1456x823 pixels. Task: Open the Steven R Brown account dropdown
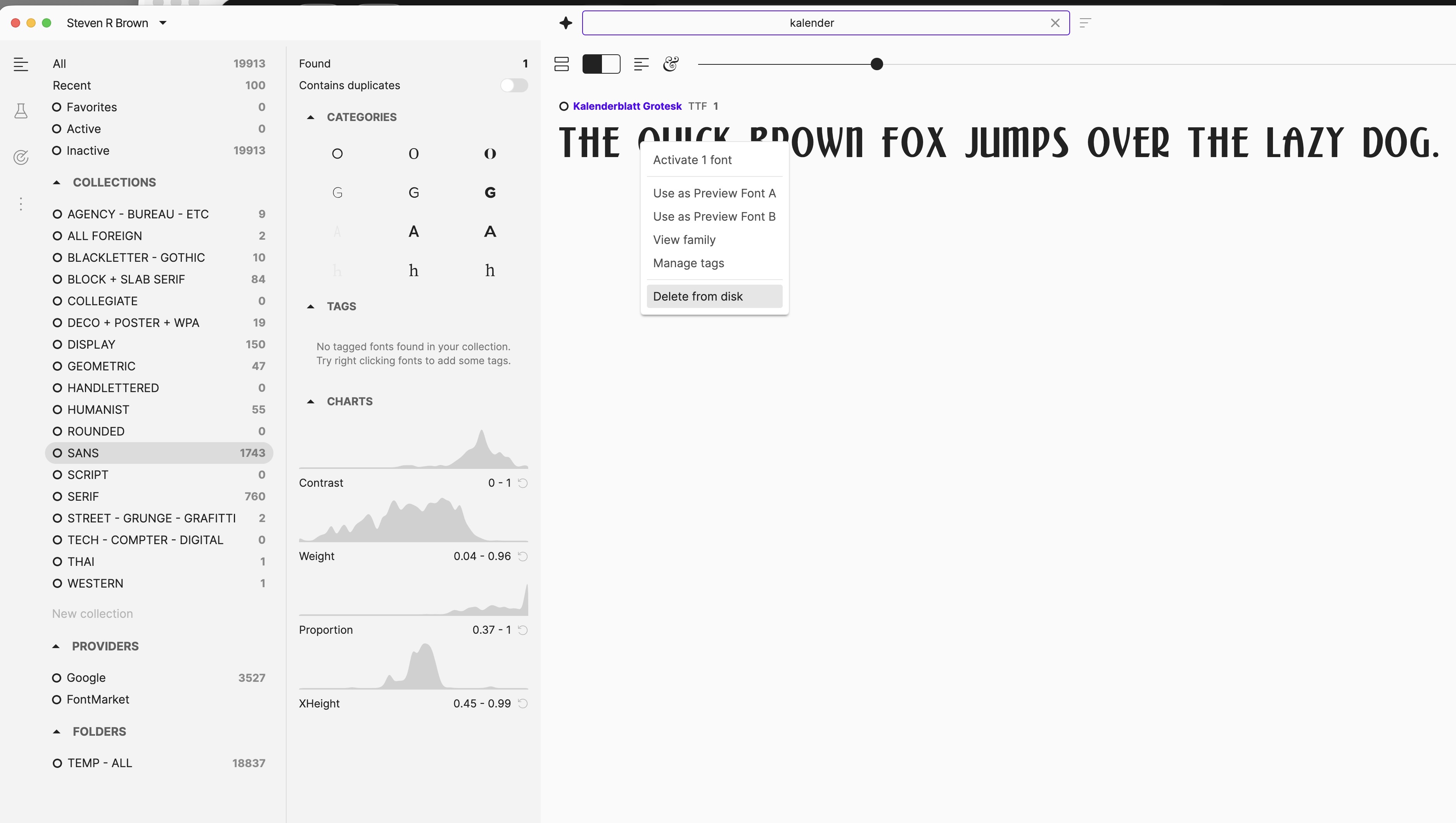163,23
